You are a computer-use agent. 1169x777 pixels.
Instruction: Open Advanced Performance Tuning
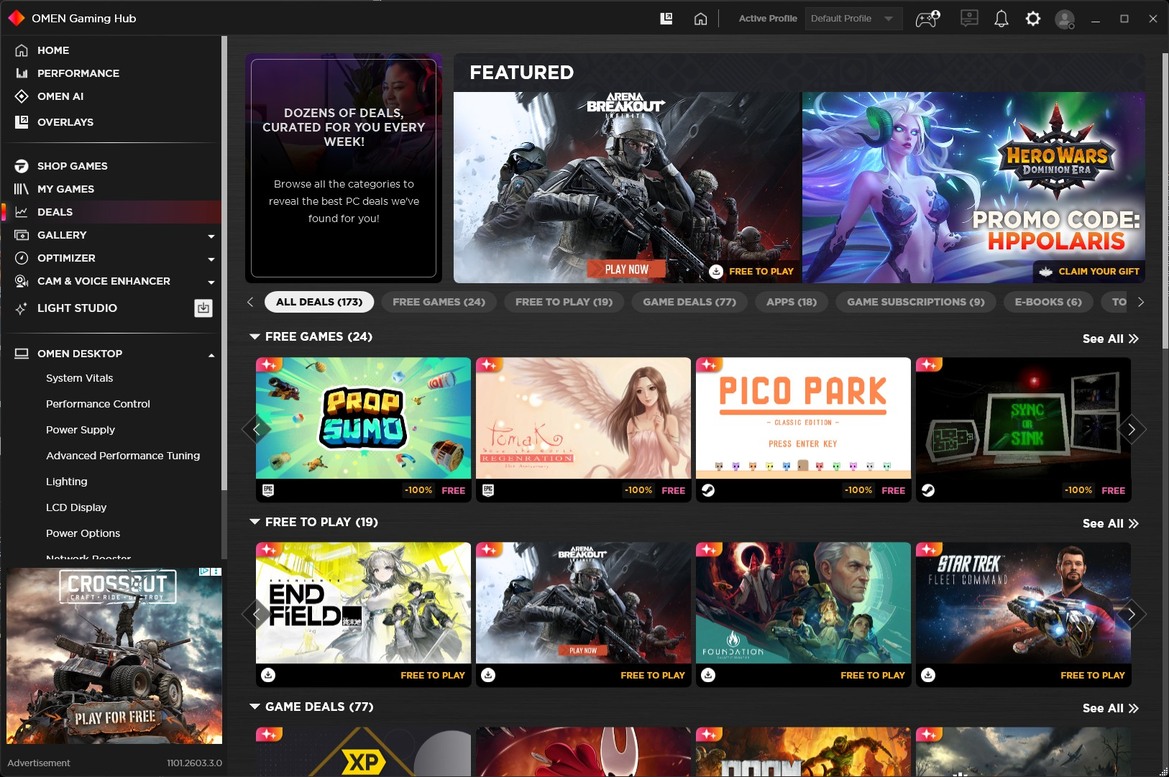pos(123,456)
